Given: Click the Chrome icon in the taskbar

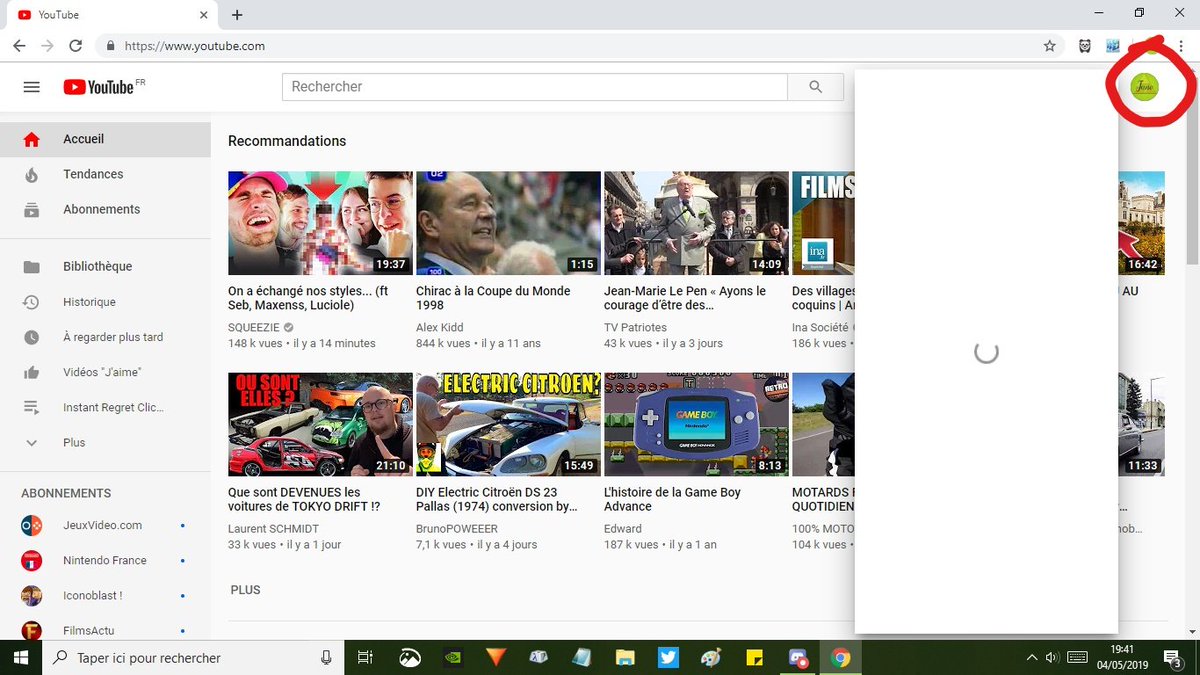Looking at the screenshot, I should tap(841, 657).
